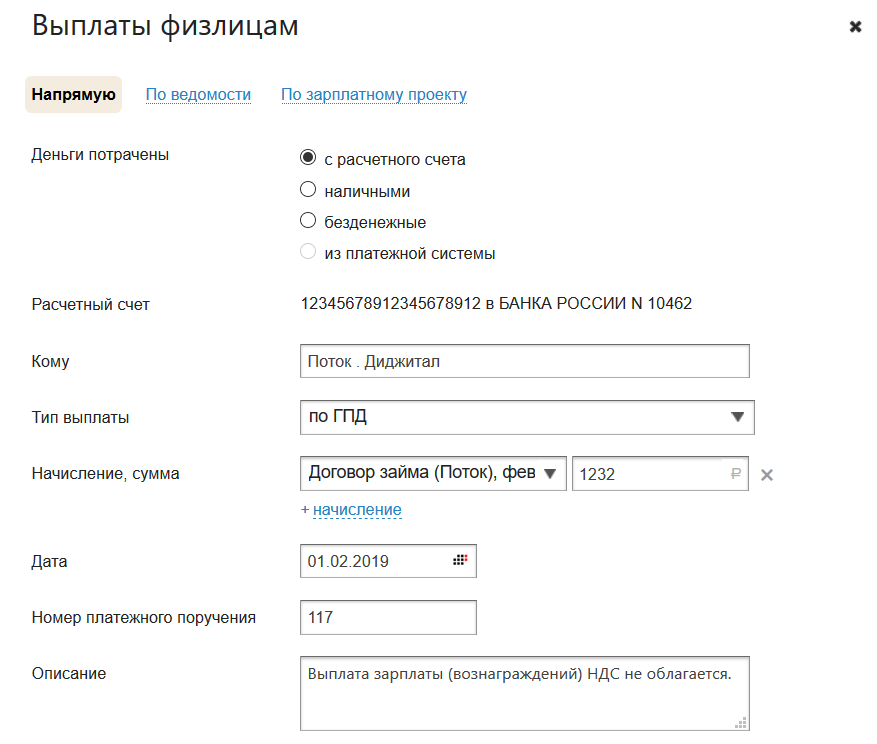Edit the payment order number field
The height and width of the screenshot is (744, 877).
click(388, 618)
